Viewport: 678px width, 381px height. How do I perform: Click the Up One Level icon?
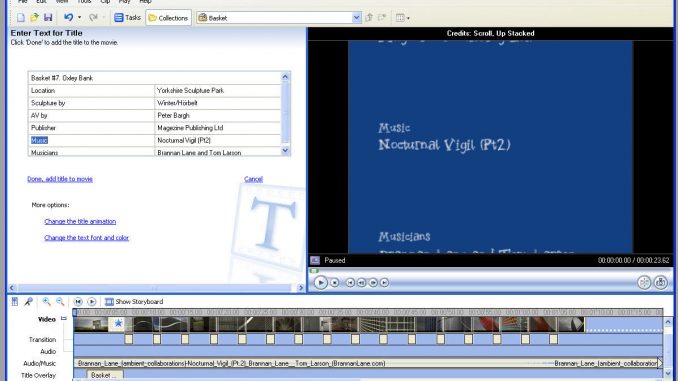click(369, 18)
